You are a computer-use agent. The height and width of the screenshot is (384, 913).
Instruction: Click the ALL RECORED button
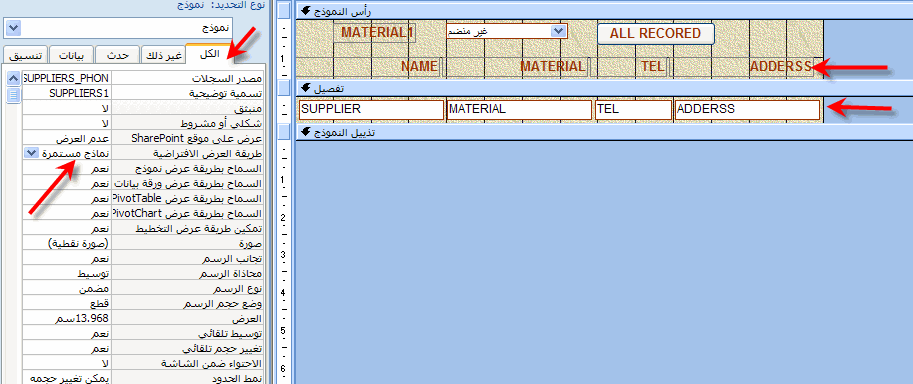point(655,34)
